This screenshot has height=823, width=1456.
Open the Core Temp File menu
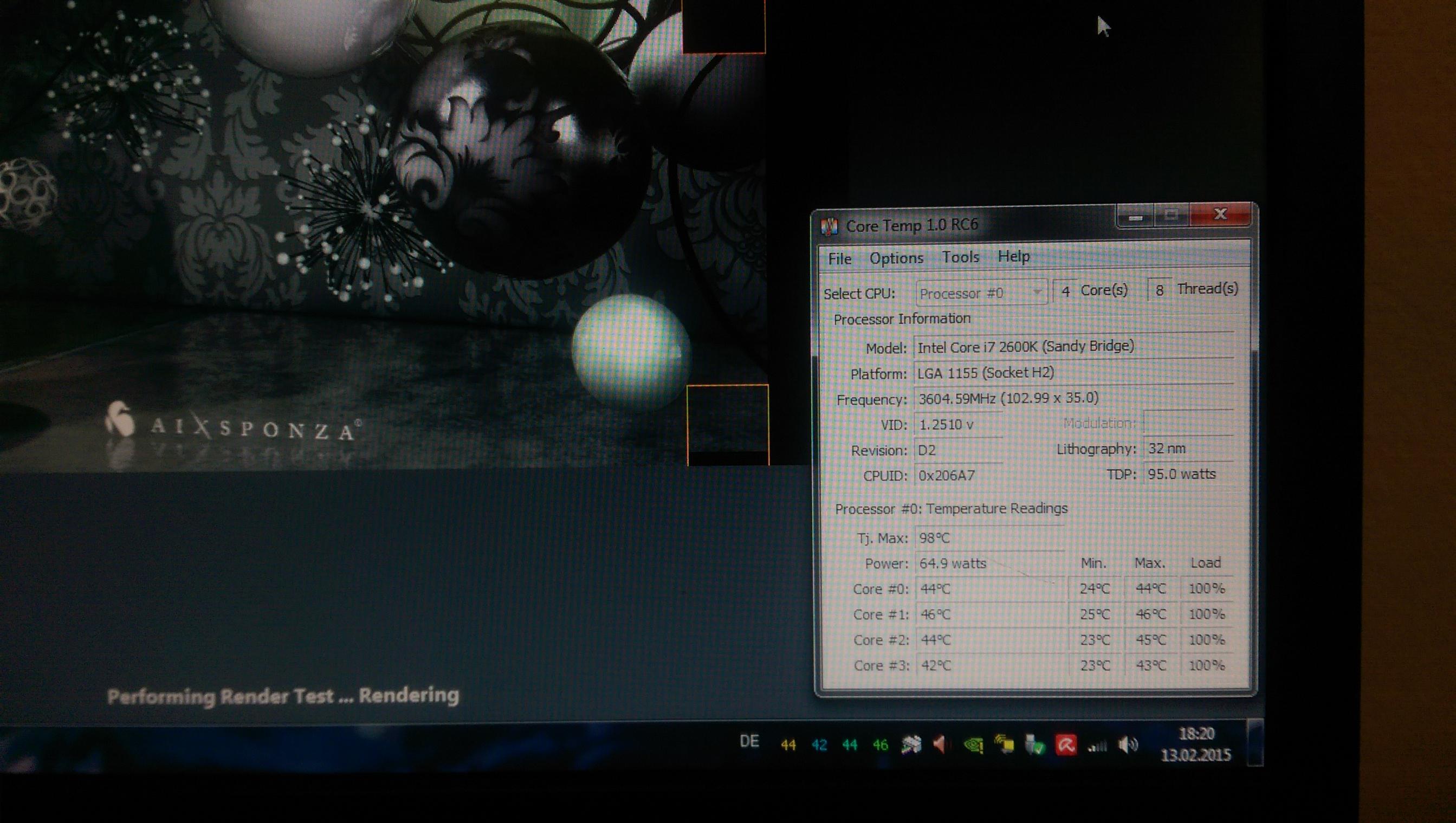click(839, 259)
